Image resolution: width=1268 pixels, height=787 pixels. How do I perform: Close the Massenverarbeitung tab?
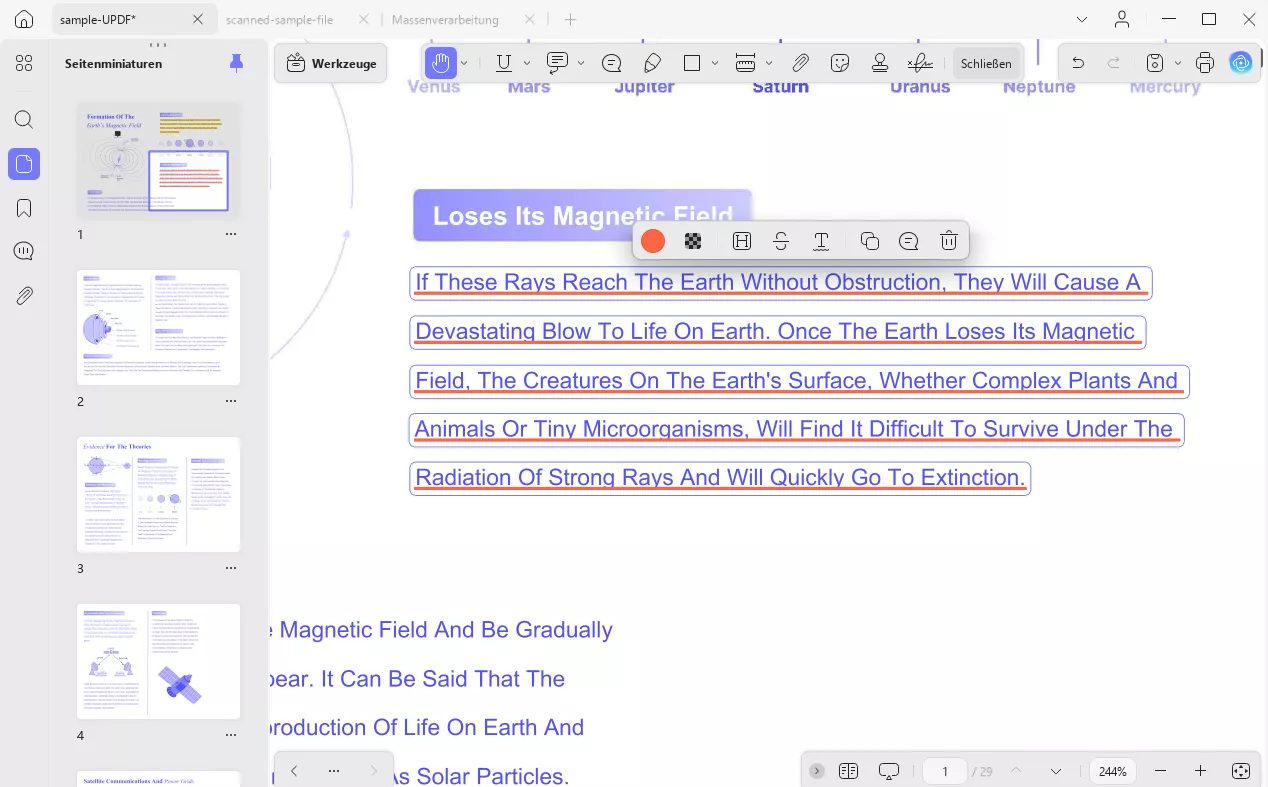click(x=529, y=19)
